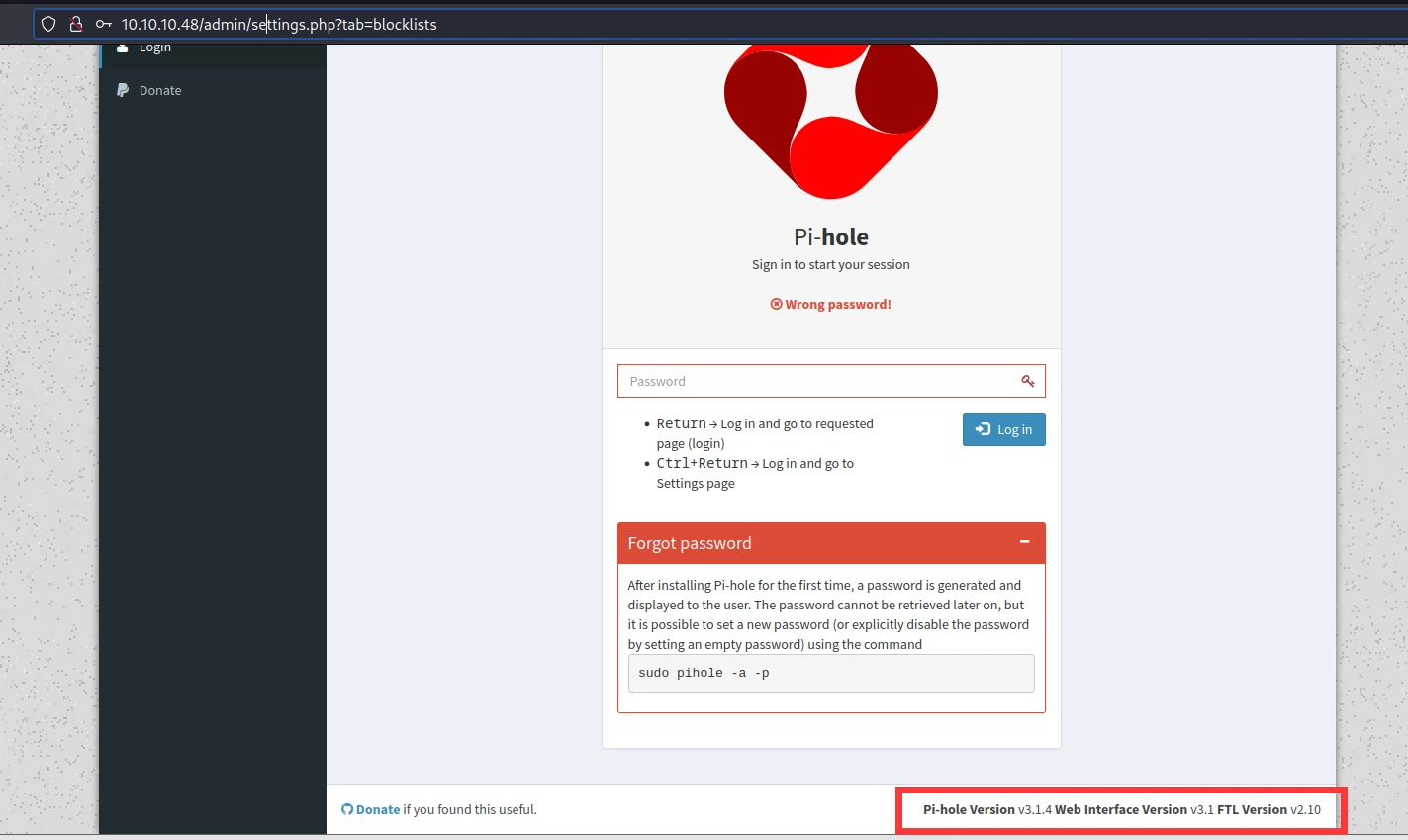Click the footer Donate link
This screenshot has height=840, width=1408.
(378, 809)
